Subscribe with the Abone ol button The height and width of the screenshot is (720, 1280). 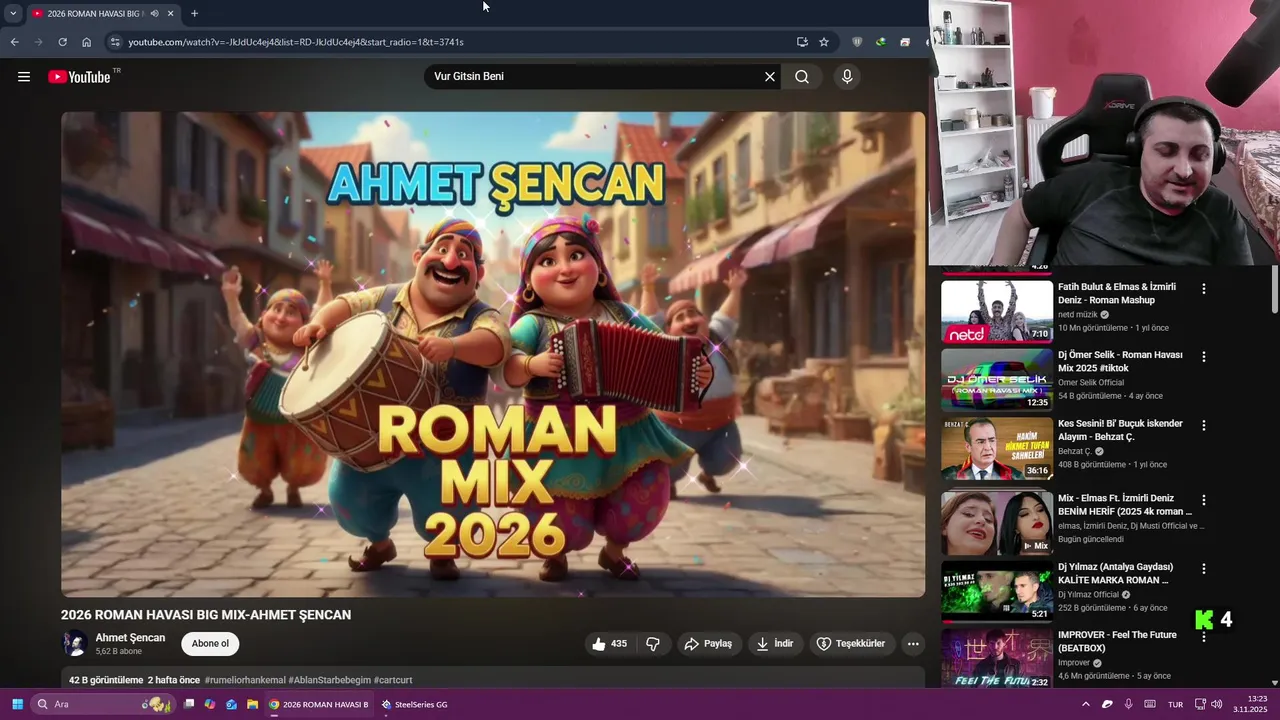[x=210, y=644]
